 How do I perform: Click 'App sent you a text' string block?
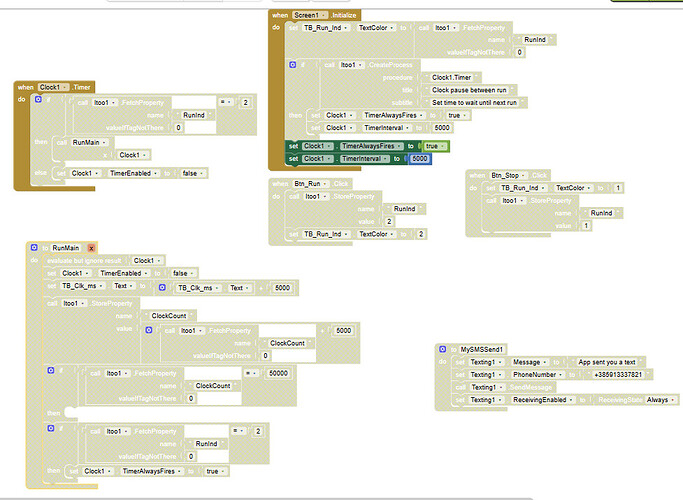tap(606, 361)
